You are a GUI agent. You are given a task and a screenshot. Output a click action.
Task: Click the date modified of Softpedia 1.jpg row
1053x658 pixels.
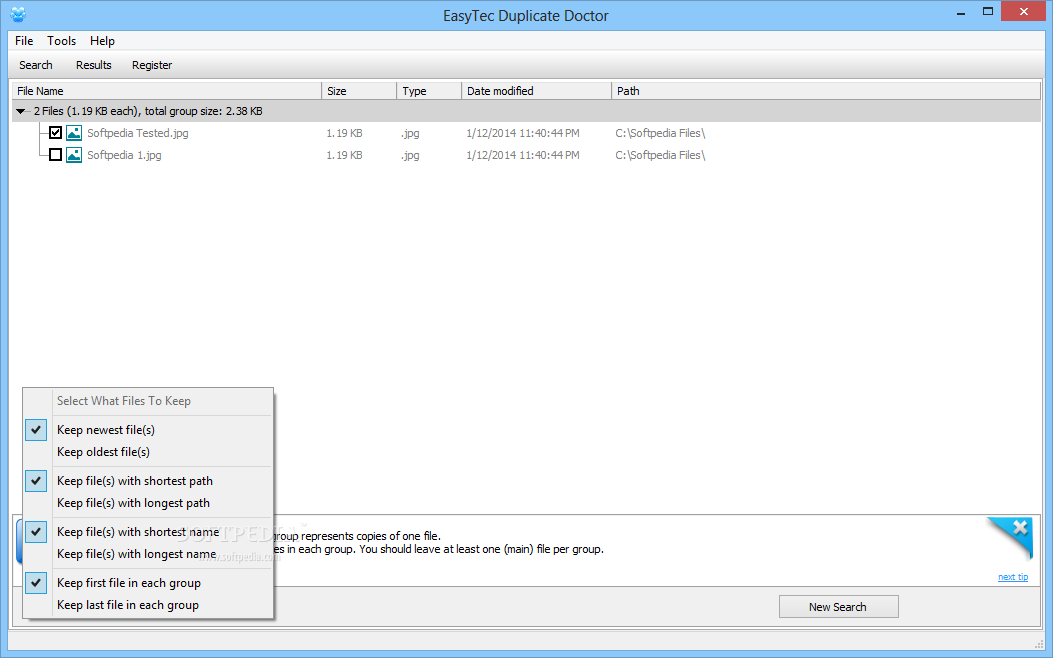[522, 155]
